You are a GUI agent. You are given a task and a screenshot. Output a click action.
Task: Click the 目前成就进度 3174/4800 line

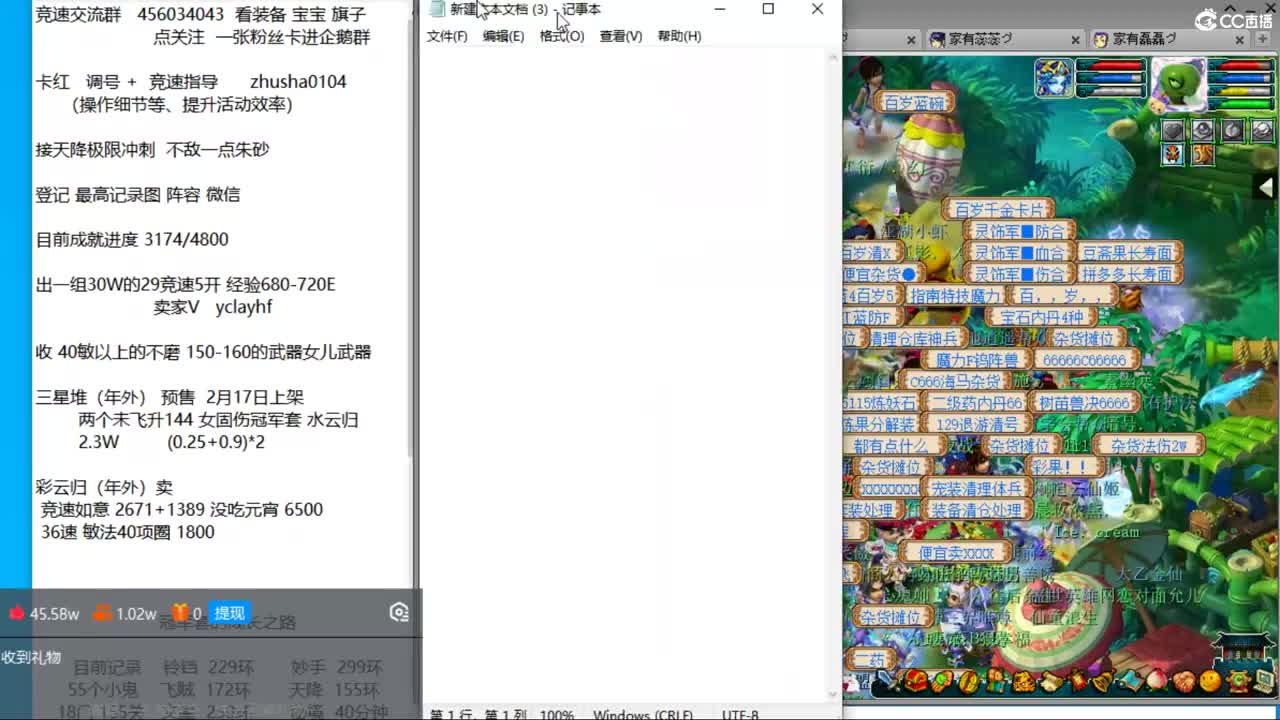pyautogui.click(x=132, y=240)
